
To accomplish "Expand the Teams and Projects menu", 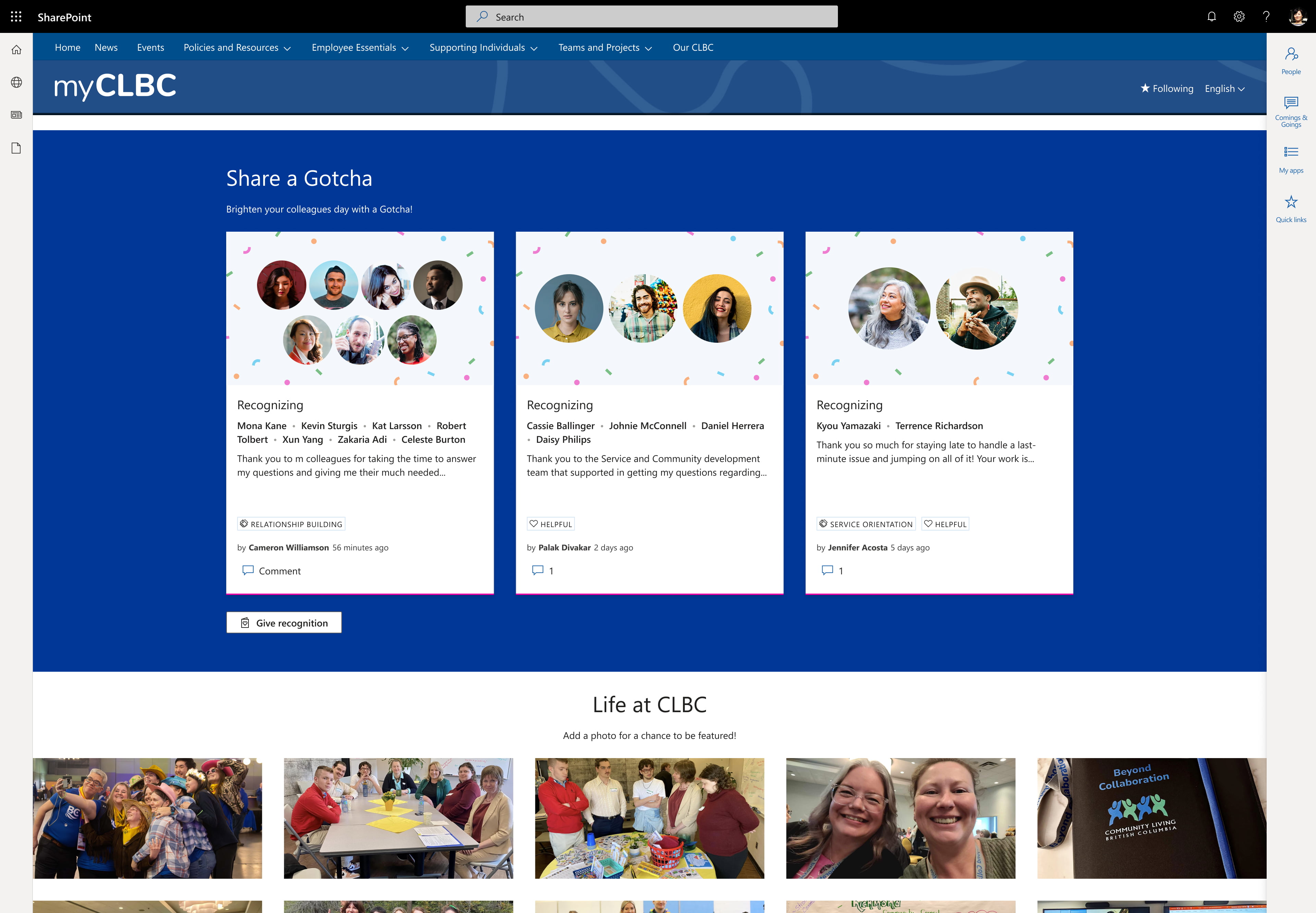I will point(605,48).
